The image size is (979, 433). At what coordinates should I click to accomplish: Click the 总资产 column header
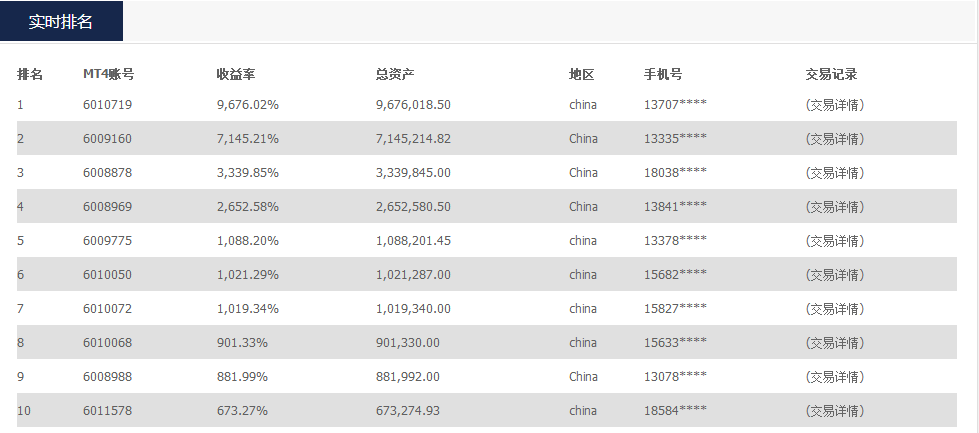tap(395, 74)
